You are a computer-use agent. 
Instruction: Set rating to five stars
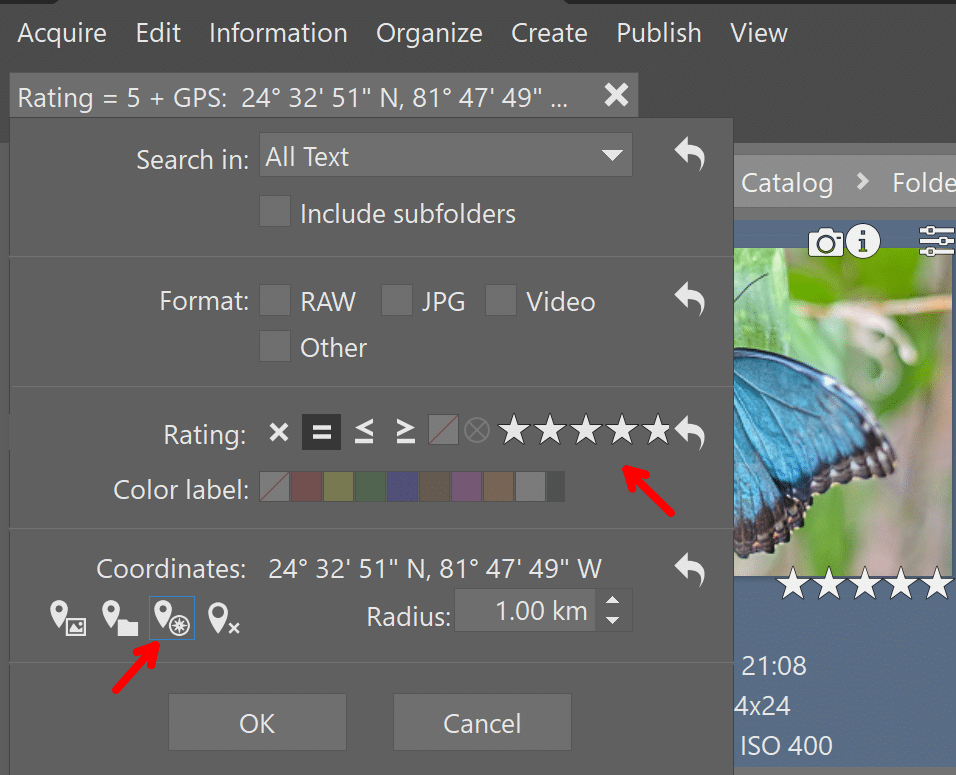click(x=657, y=430)
